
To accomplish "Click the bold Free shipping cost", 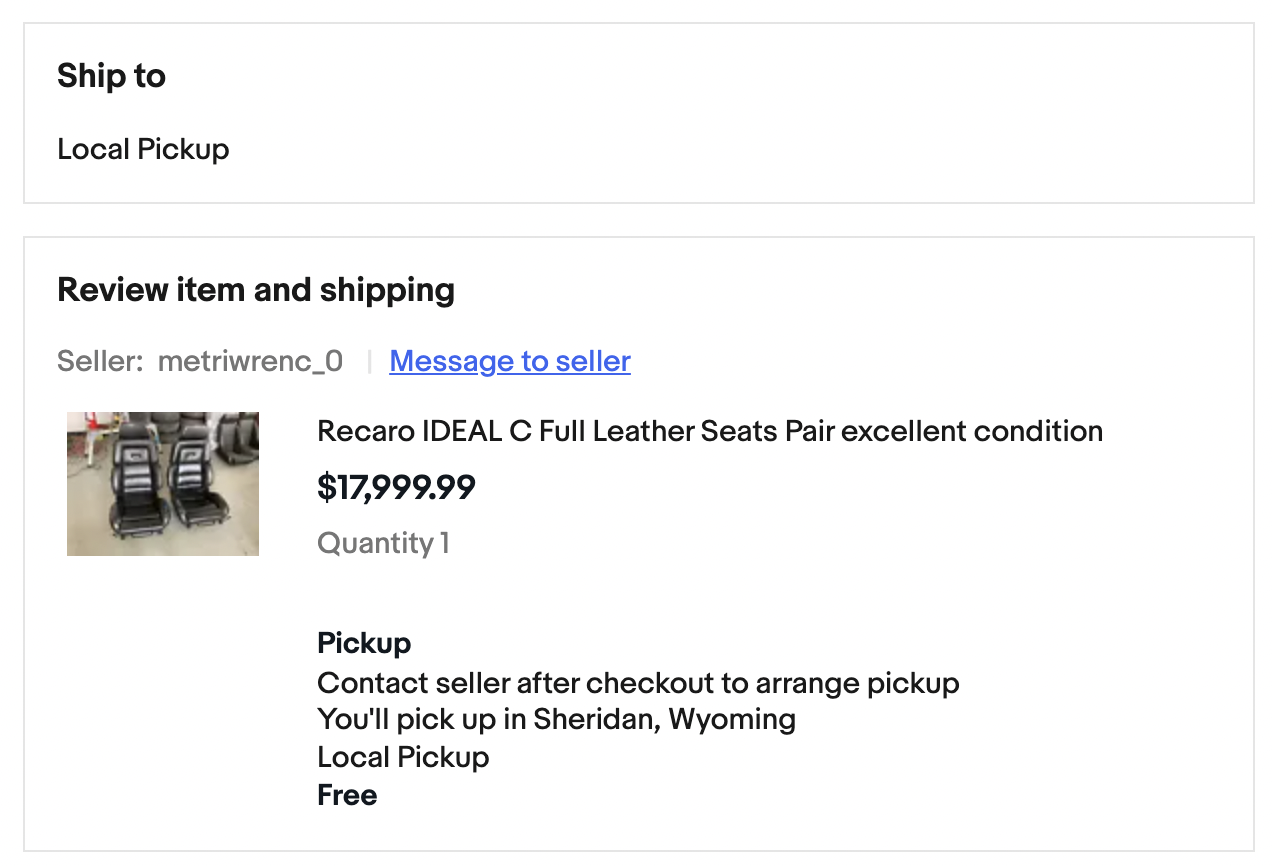I will click(x=347, y=795).
